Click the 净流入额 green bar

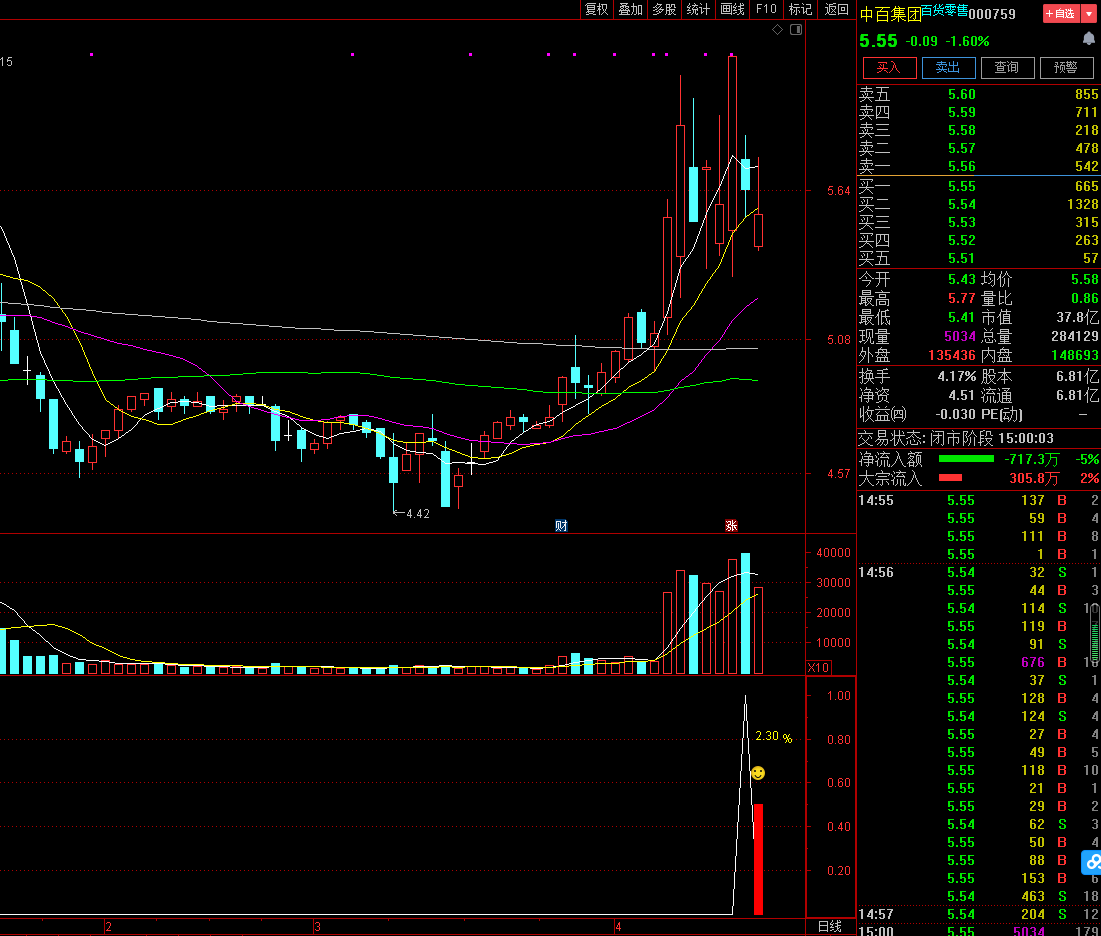pos(966,459)
